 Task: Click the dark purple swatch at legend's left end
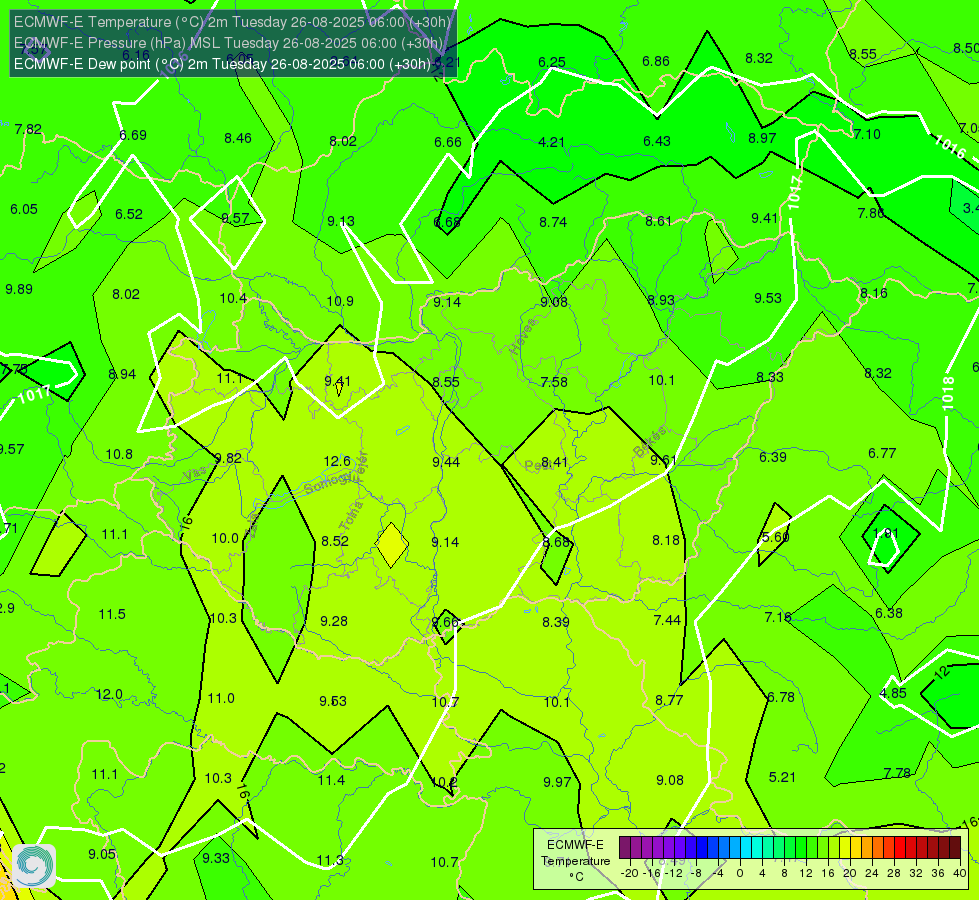point(625,848)
